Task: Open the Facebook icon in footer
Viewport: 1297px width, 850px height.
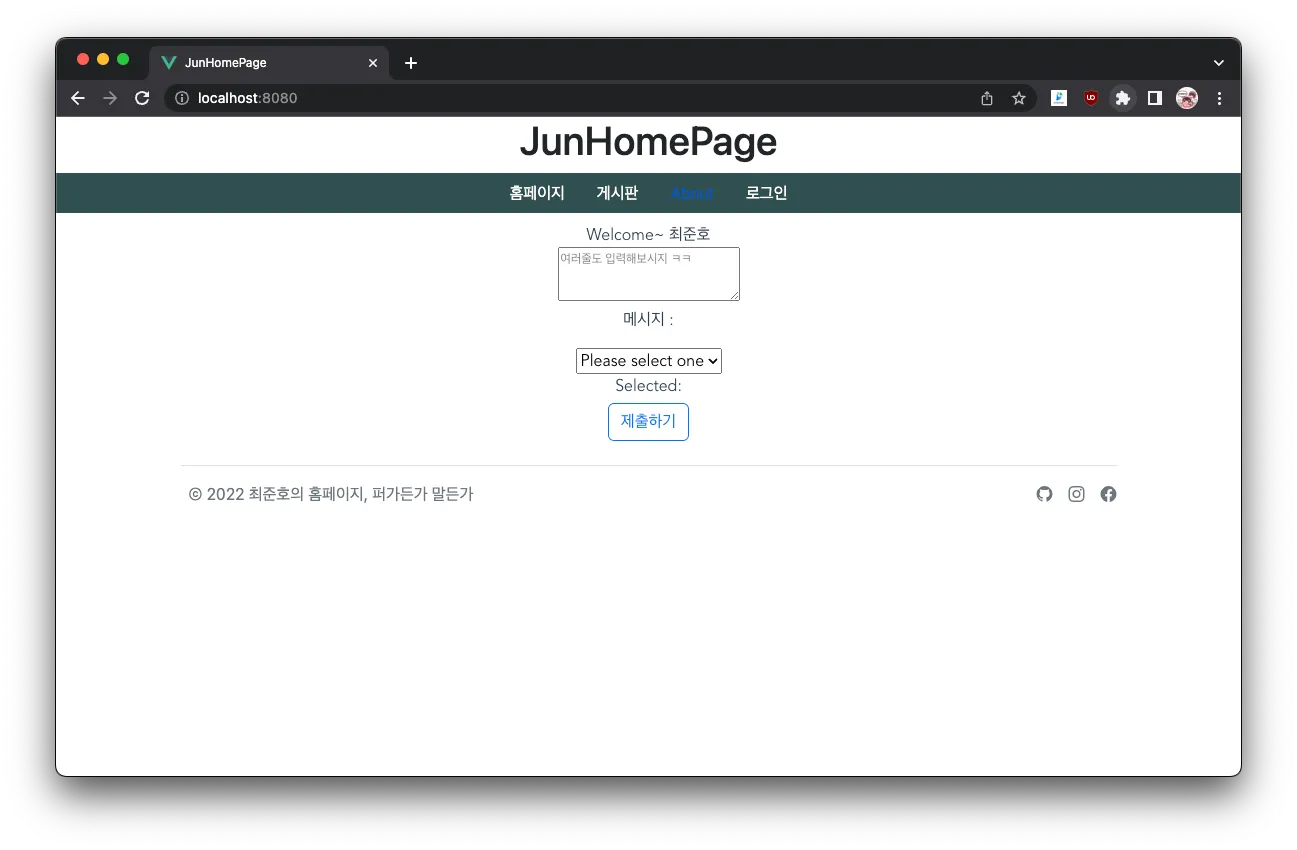Action: (x=1108, y=494)
